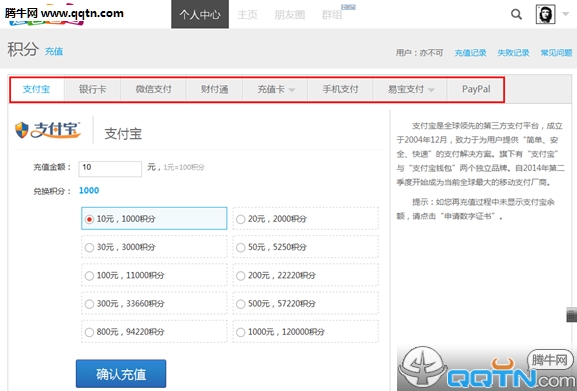Click the 确认充值 button

coord(121,374)
